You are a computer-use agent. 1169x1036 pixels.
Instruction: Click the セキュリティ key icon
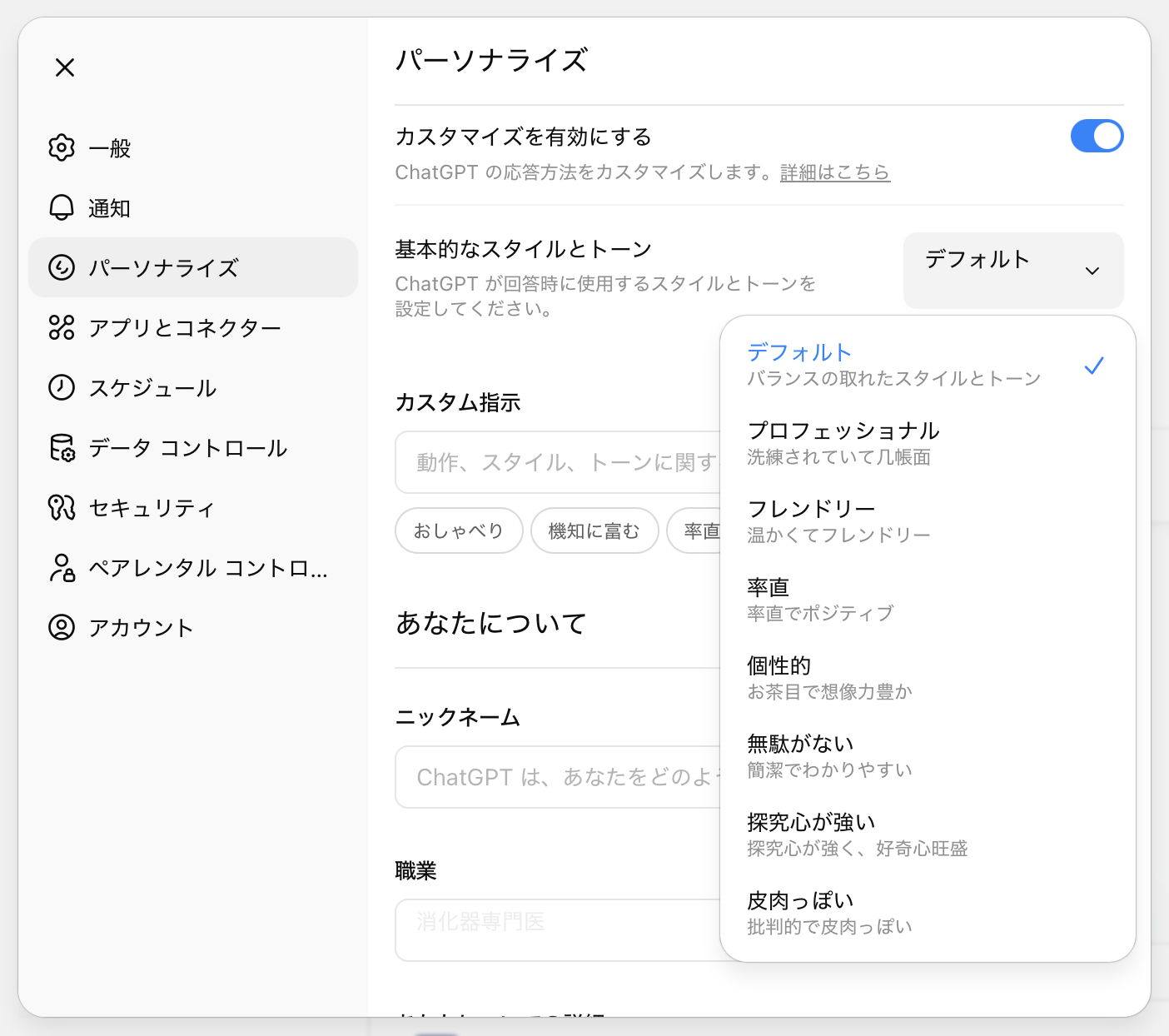62,508
